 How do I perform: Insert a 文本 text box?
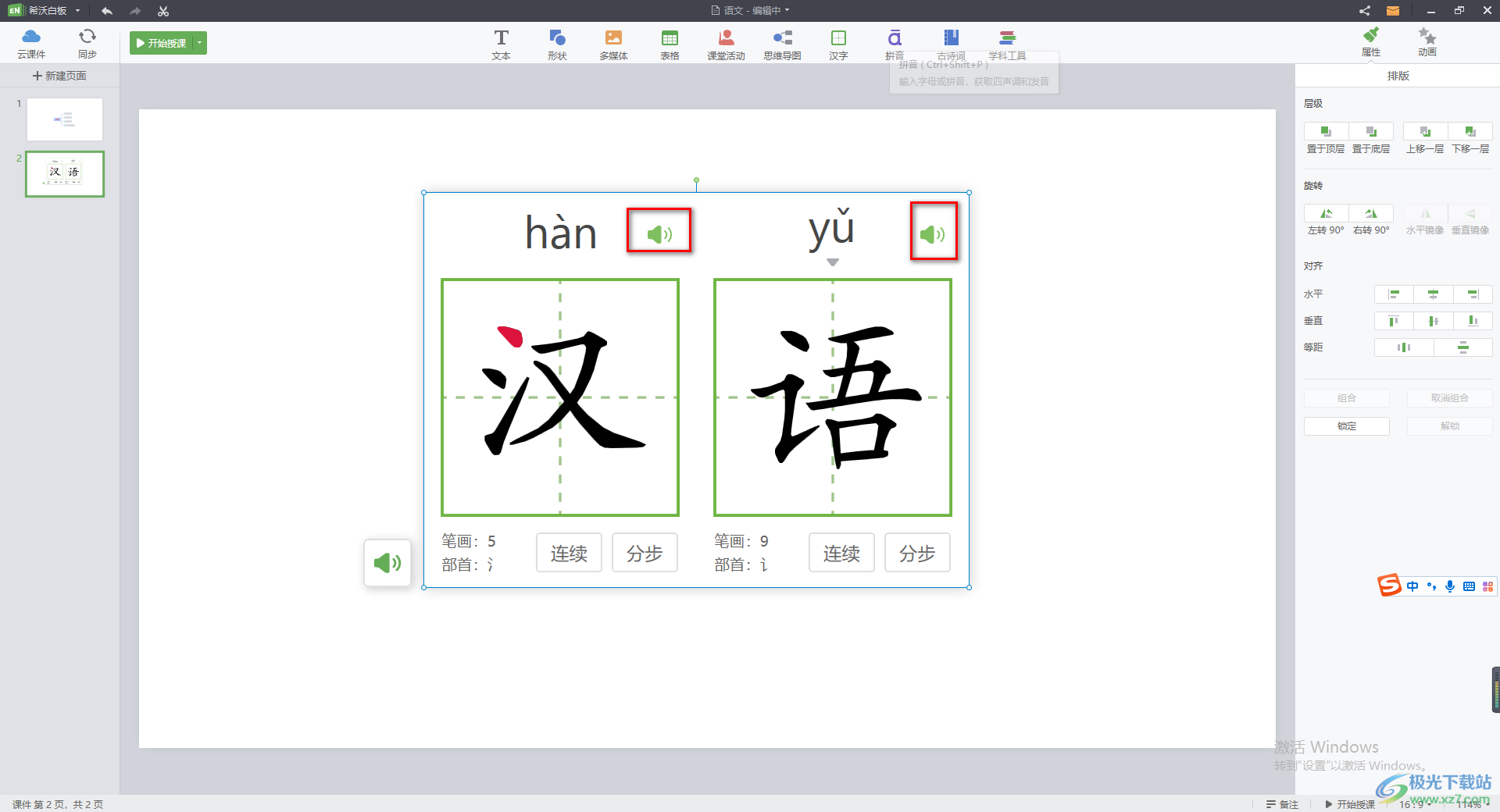click(x=502, y=45)
